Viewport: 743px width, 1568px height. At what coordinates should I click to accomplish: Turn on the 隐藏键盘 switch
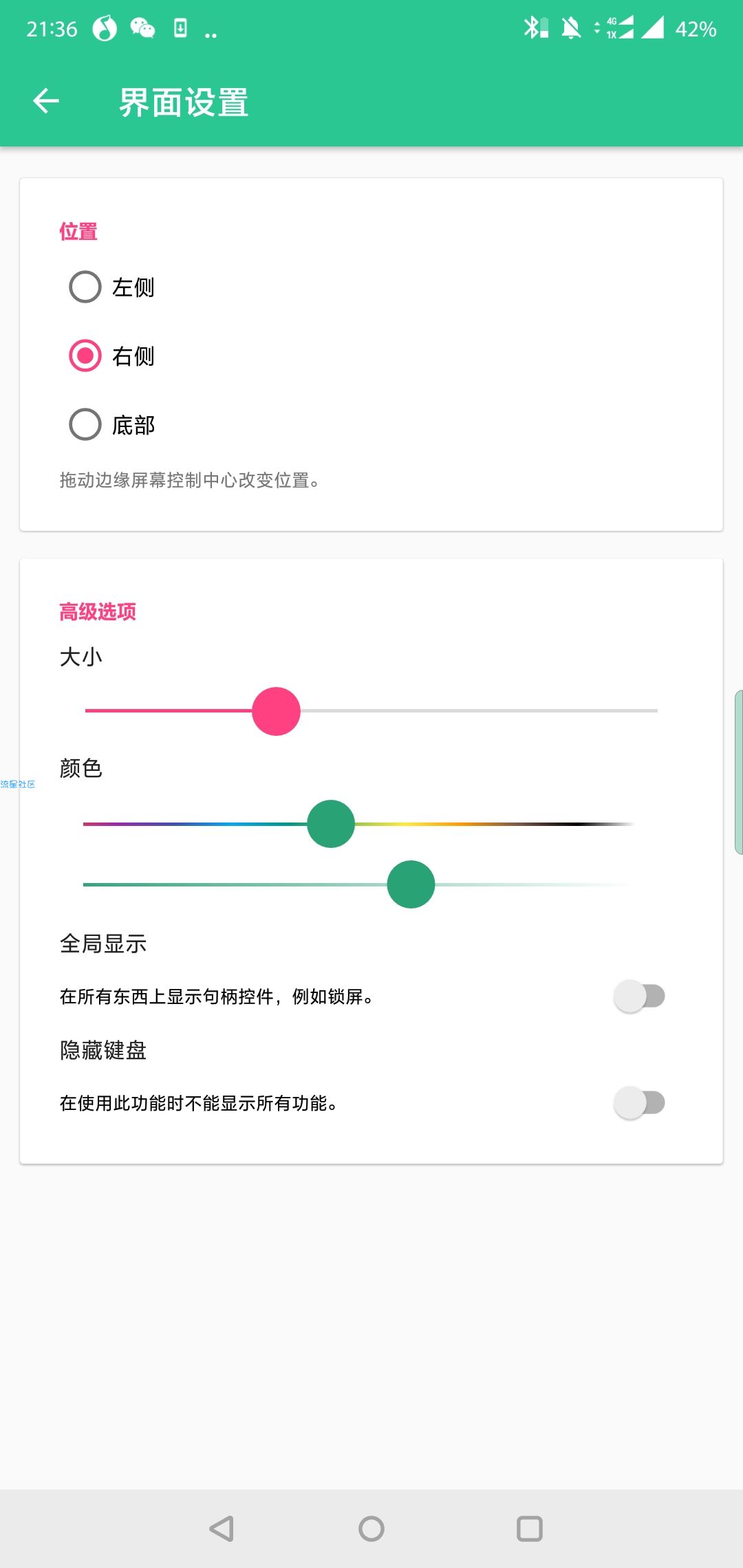pyautogui.click(x=639, y=1102)
